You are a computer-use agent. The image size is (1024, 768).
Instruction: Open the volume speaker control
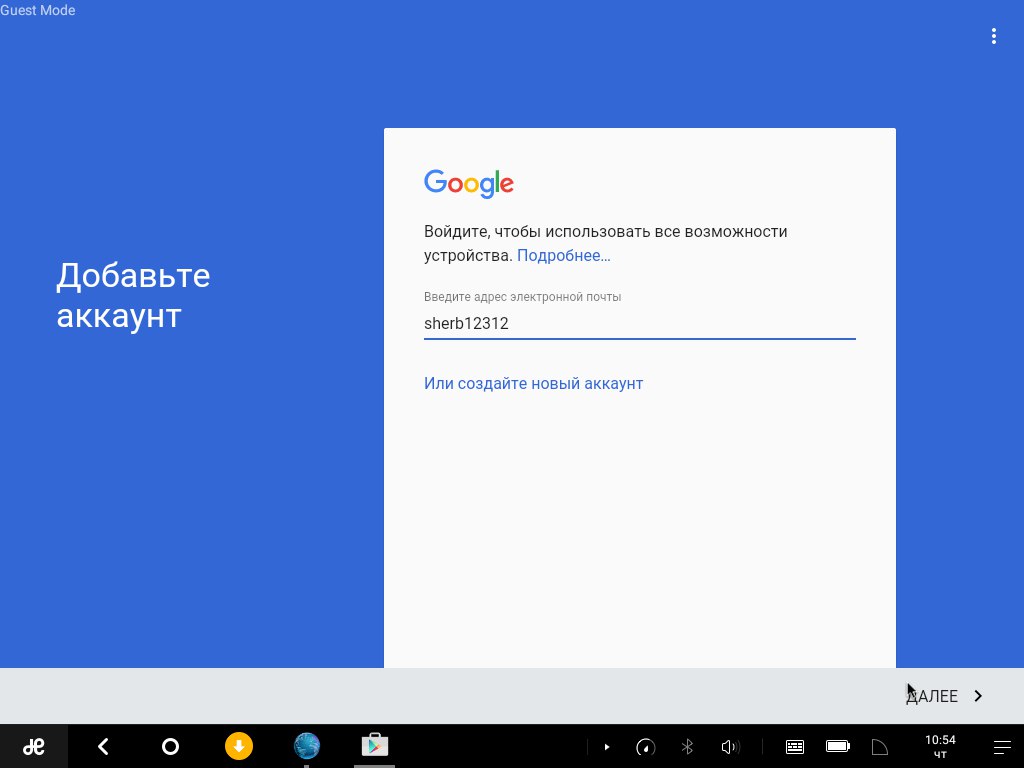[x=729, y=747]
